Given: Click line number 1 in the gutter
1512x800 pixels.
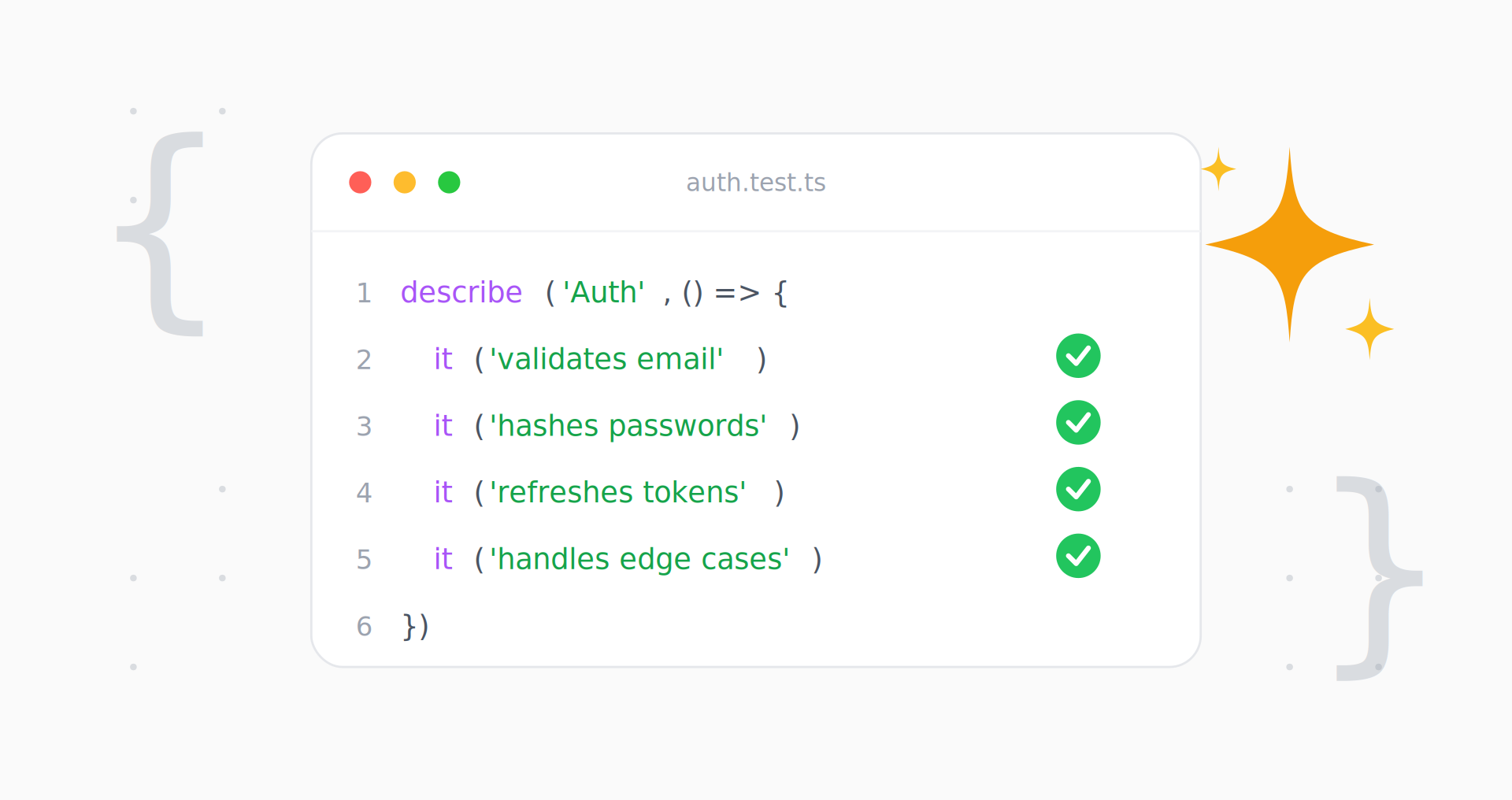Looking at the screenshot, I should click(x=363, y=293).
